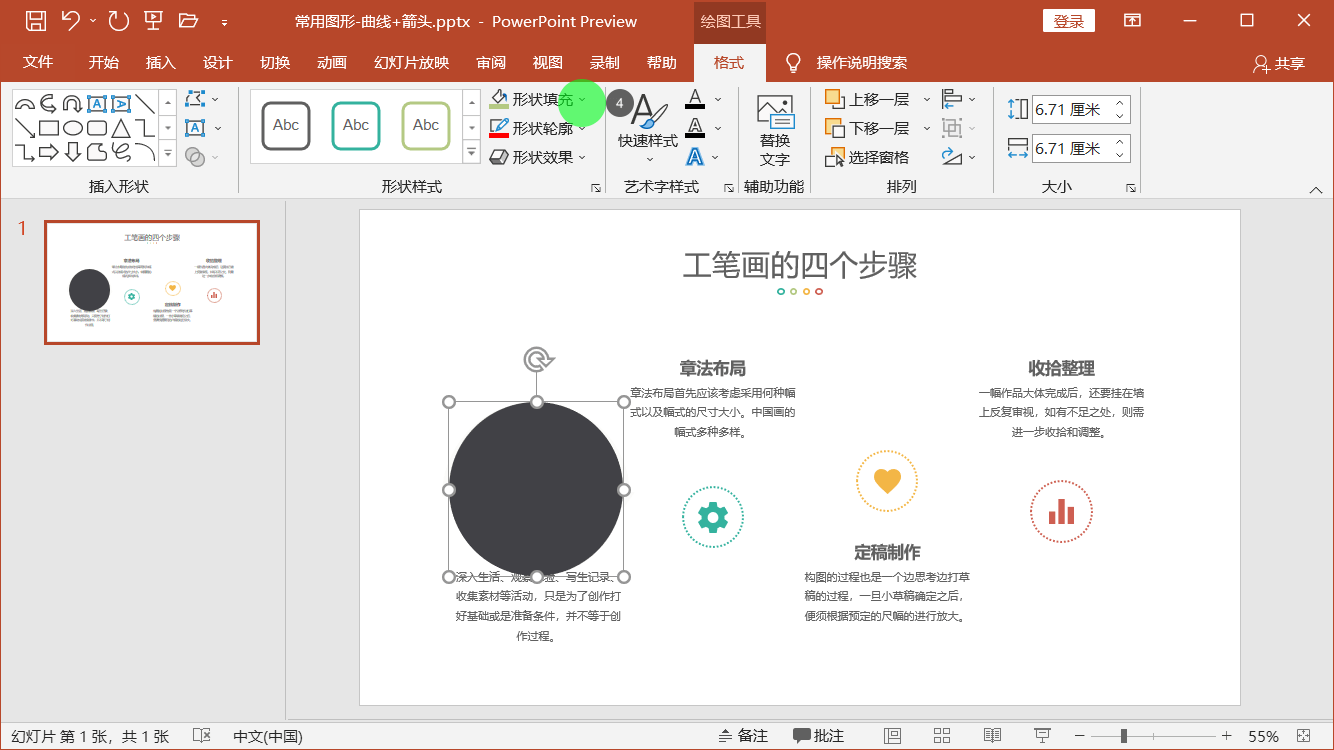Click Slide Show icon in status bar

(1042, 736)
